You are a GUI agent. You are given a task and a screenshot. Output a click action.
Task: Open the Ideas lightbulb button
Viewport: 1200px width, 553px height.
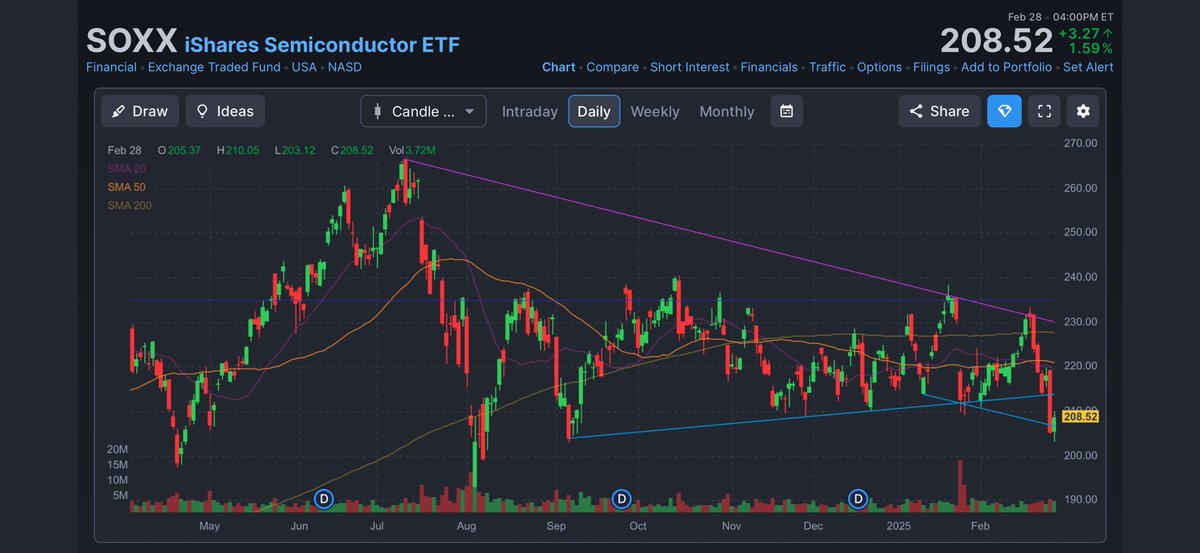click(225, 111)
